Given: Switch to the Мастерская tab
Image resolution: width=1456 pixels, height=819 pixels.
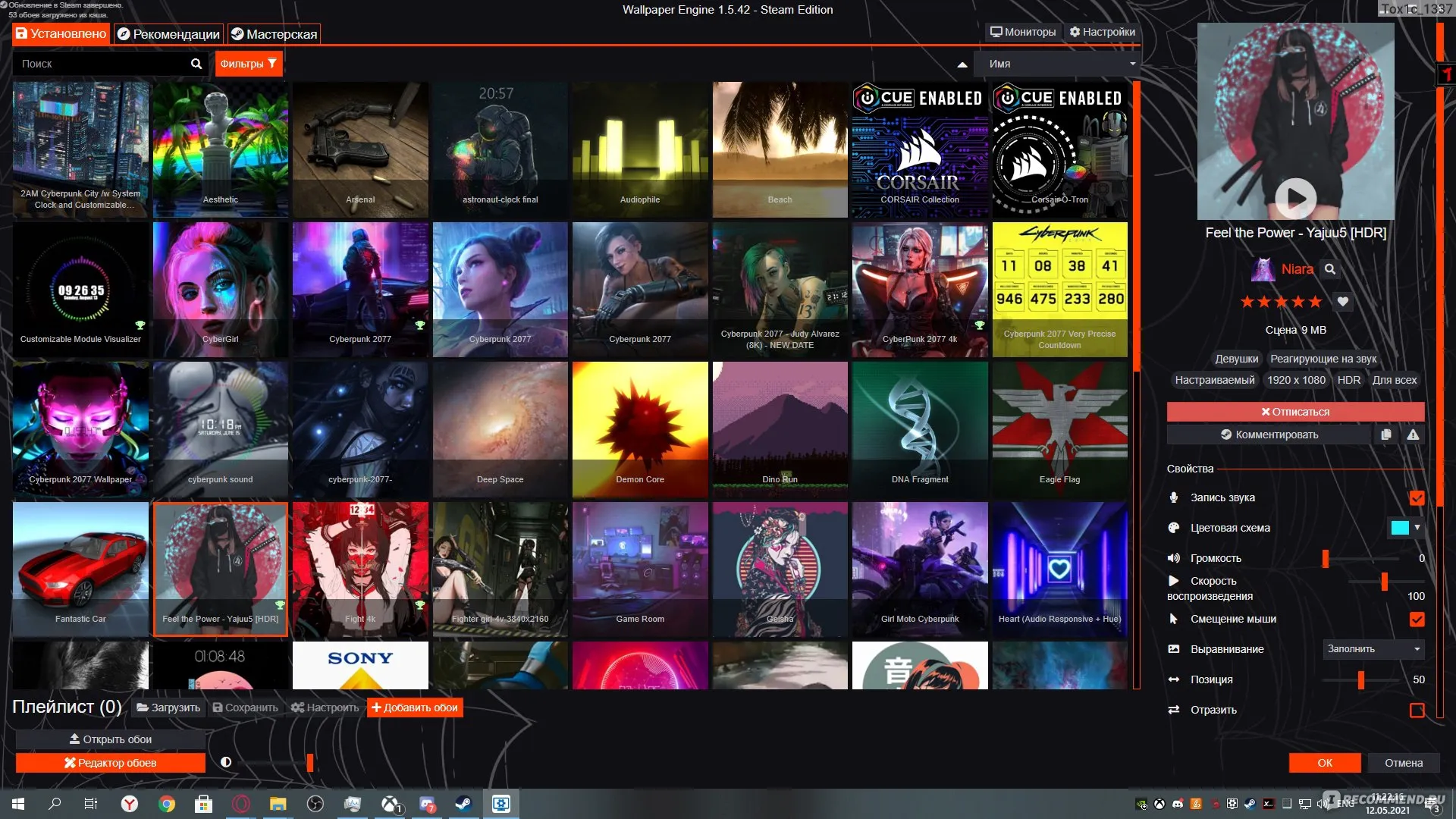Looking at the screenshot, I should pyautogui.click(x=274, y=34).
